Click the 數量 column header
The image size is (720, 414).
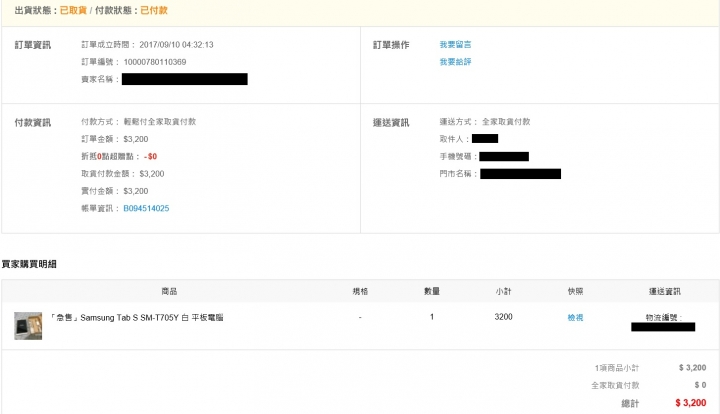pos(432,291)
